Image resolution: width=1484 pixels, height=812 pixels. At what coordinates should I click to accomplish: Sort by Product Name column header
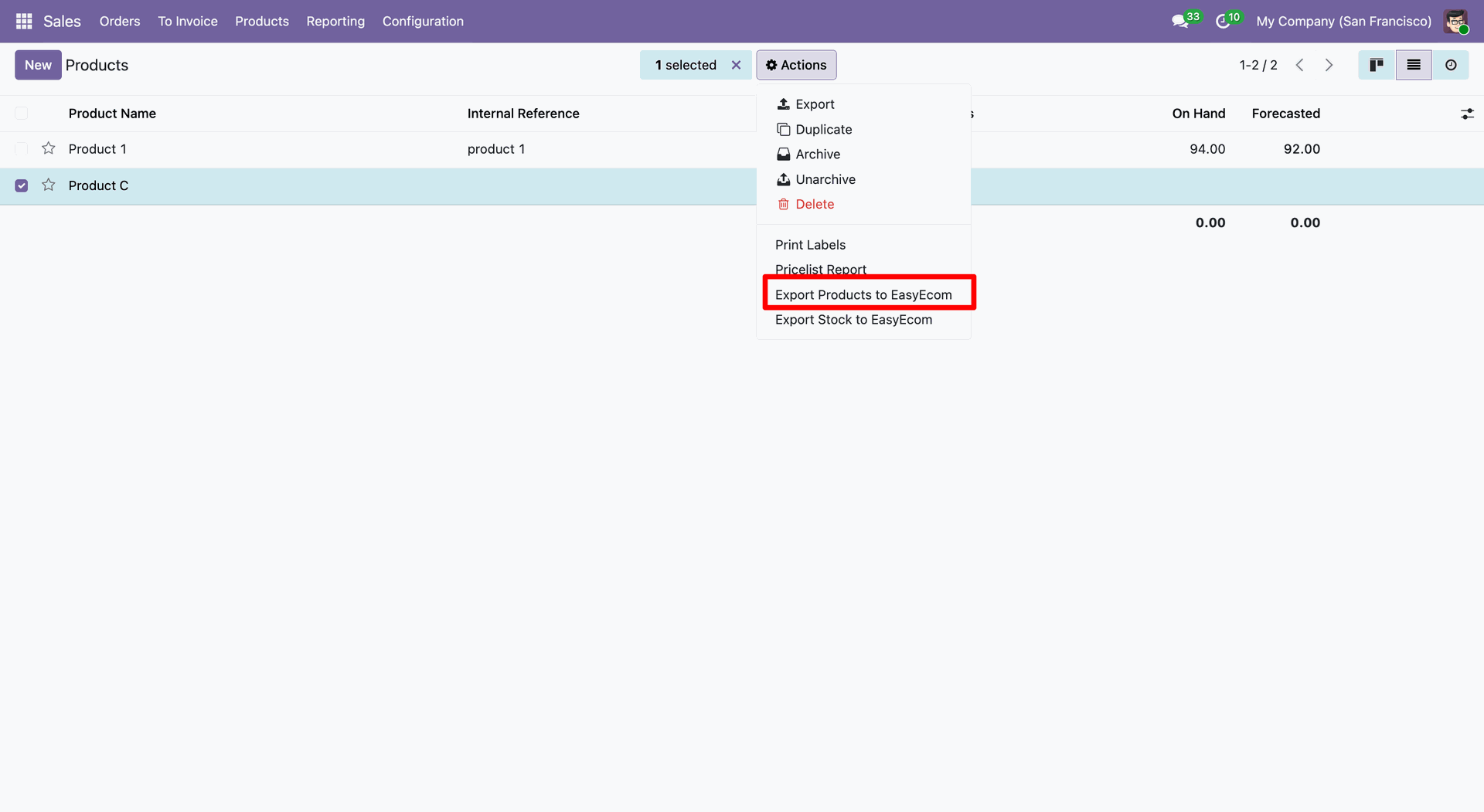112,114
